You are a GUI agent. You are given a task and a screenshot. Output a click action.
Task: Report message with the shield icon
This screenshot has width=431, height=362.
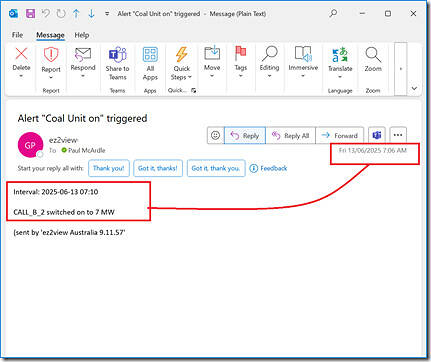[51, 55]
